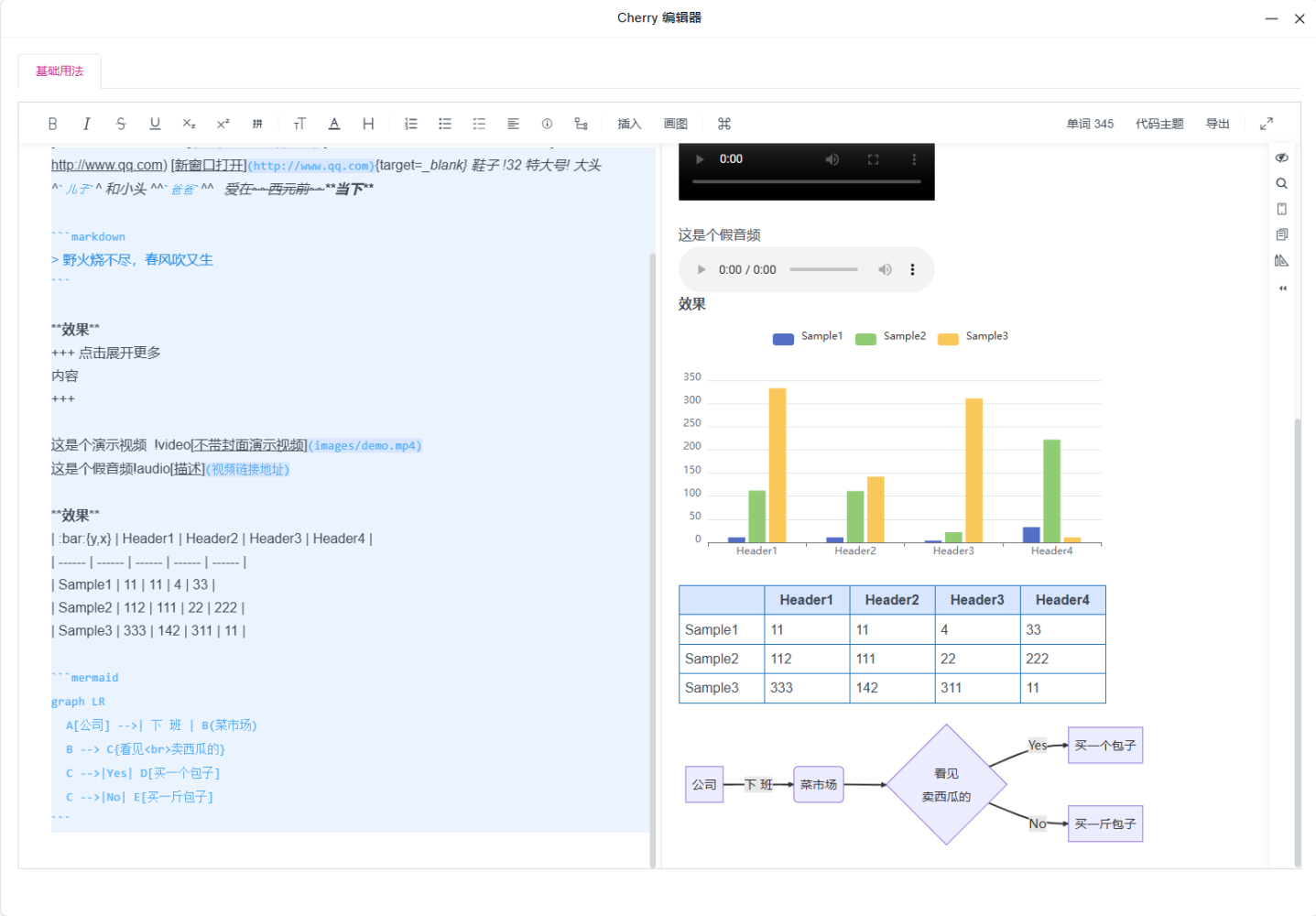This screenshot has width=1316, height=916.
Task: Apply strikethrough formatting
Action: (121, 124)
